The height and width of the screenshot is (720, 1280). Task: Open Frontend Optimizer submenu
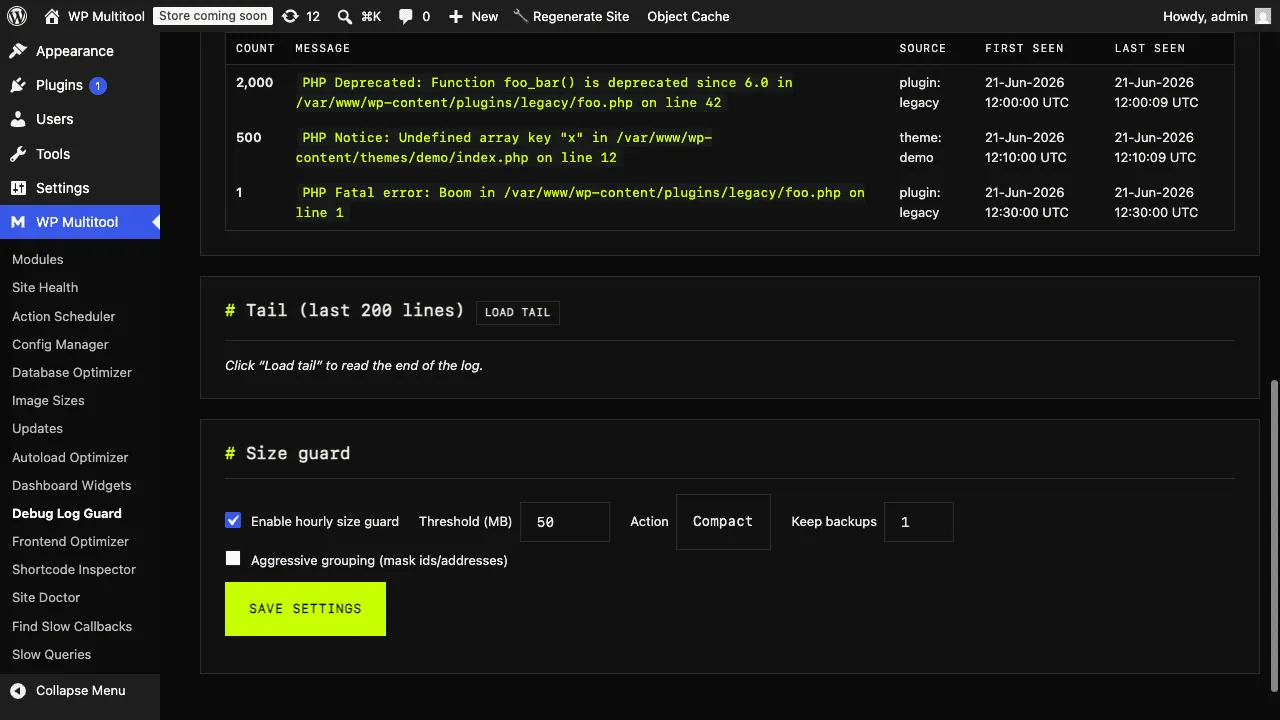point(70,541)
